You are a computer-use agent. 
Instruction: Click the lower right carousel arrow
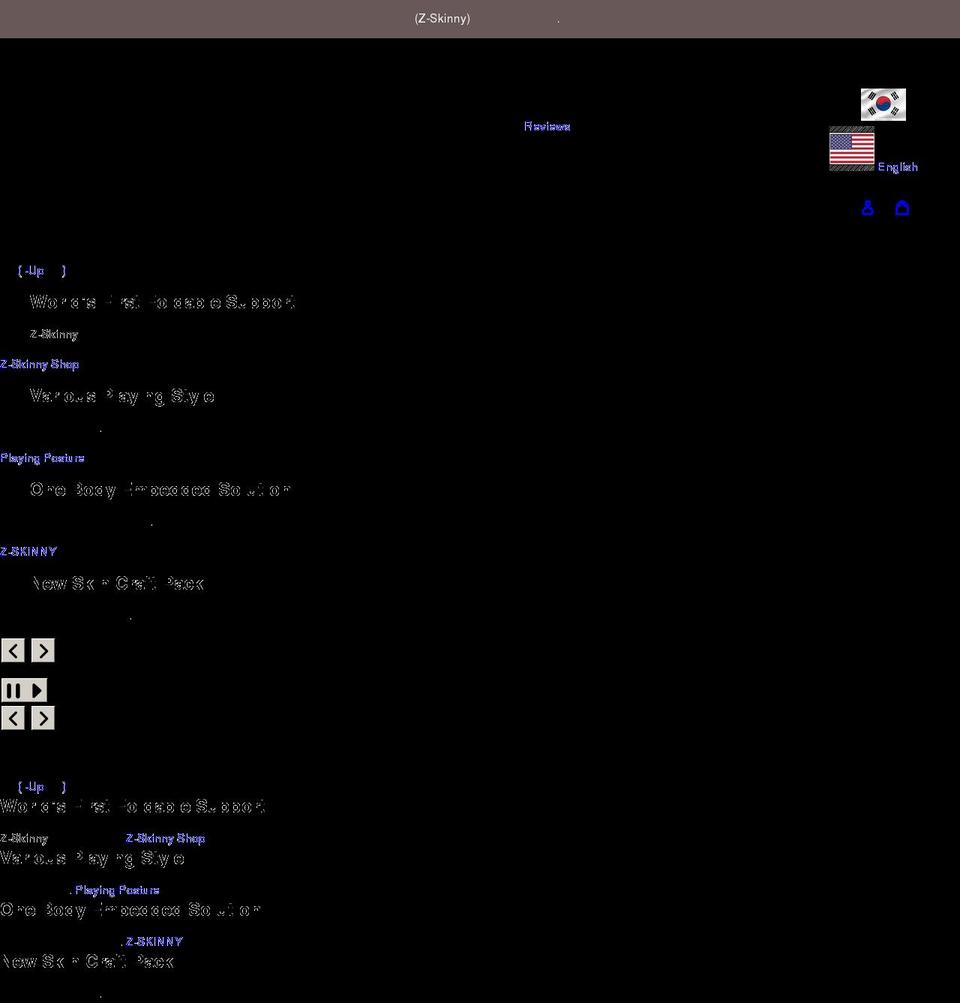click(x=42, y=718)
